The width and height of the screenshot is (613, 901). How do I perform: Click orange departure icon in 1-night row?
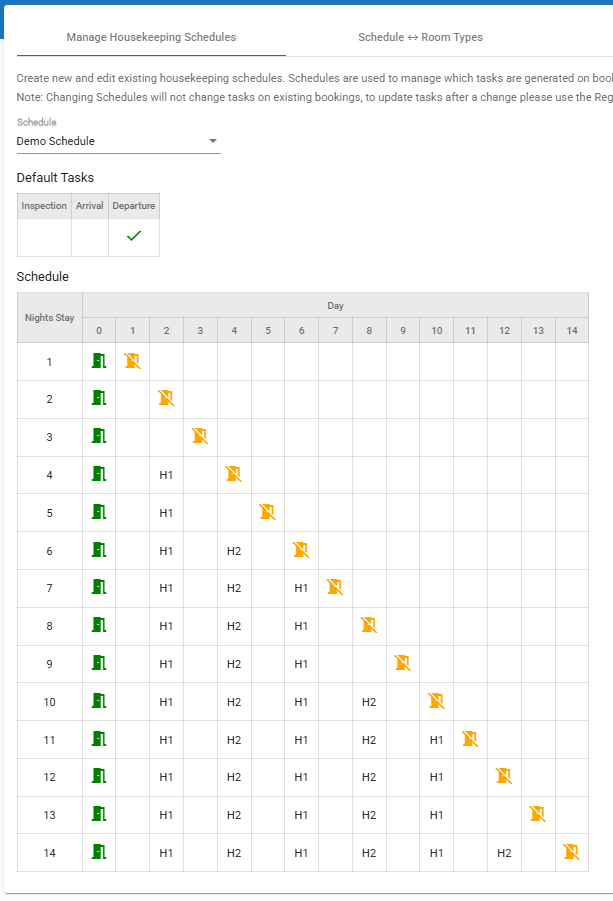[132, 361]
